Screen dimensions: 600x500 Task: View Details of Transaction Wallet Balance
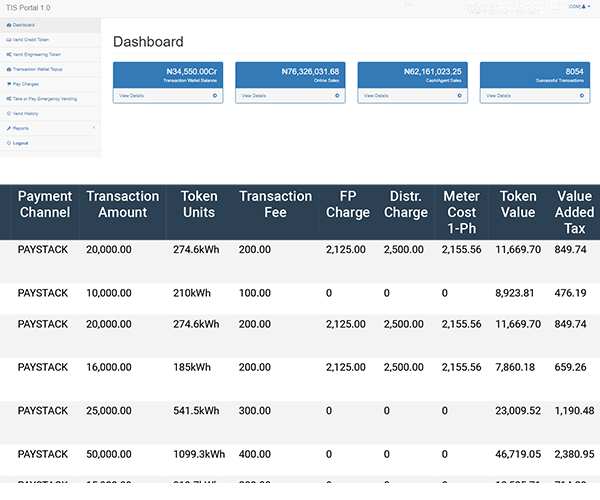click(131, 96)
